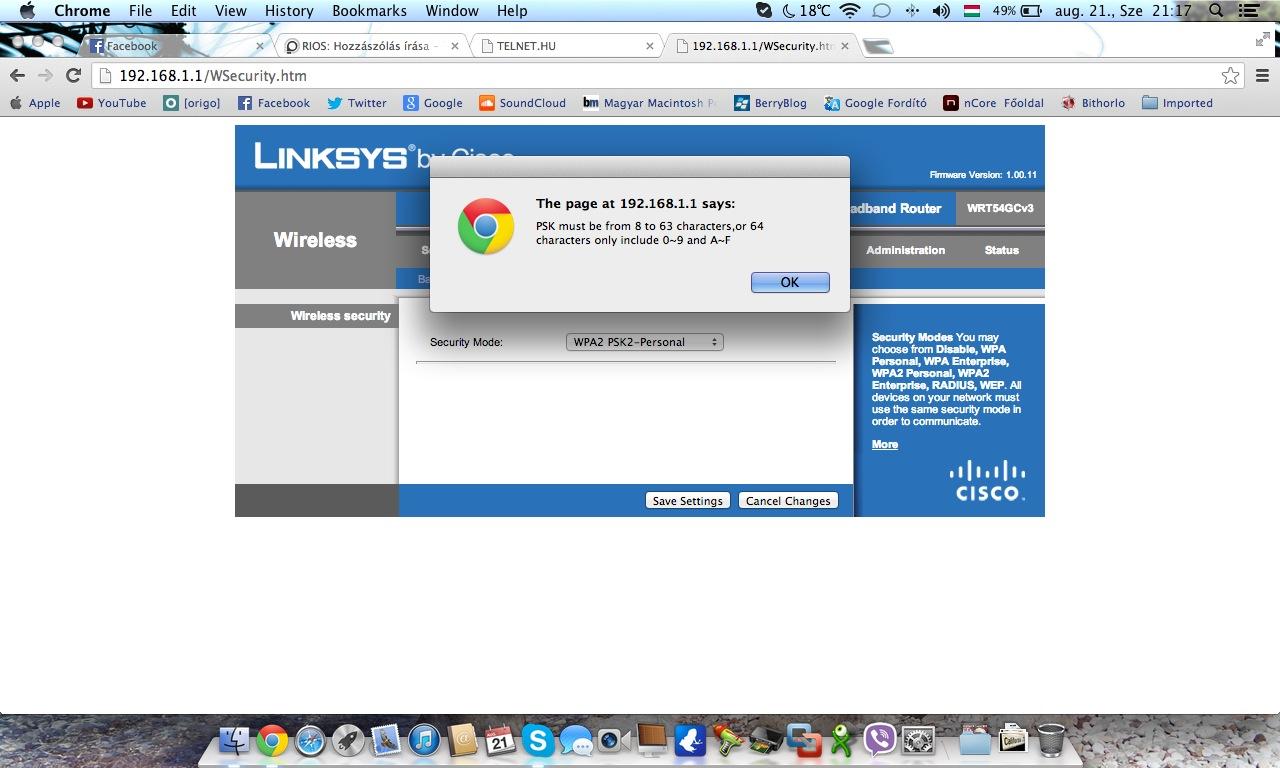1280x768 pixels.
Task: Open the Apple bookmark
Action: [x=35, y=103]
